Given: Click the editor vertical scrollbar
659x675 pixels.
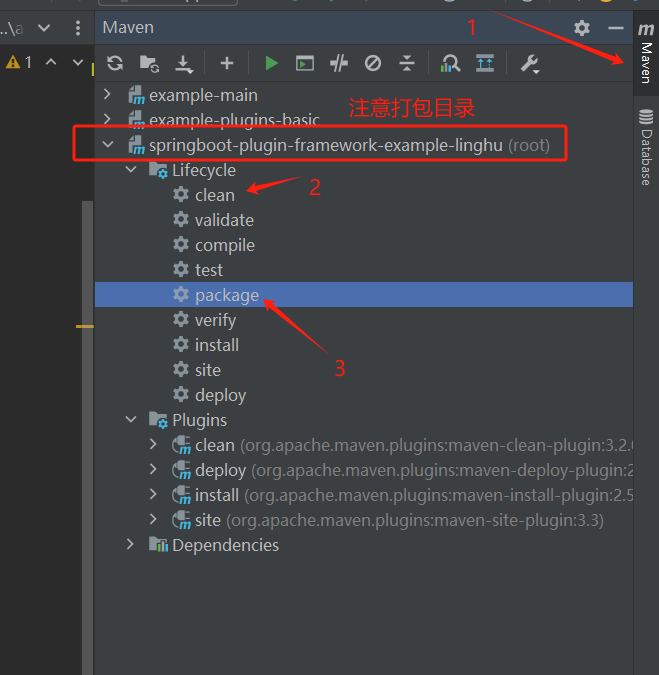Looking at the screenshot, I should pos(87,437).
